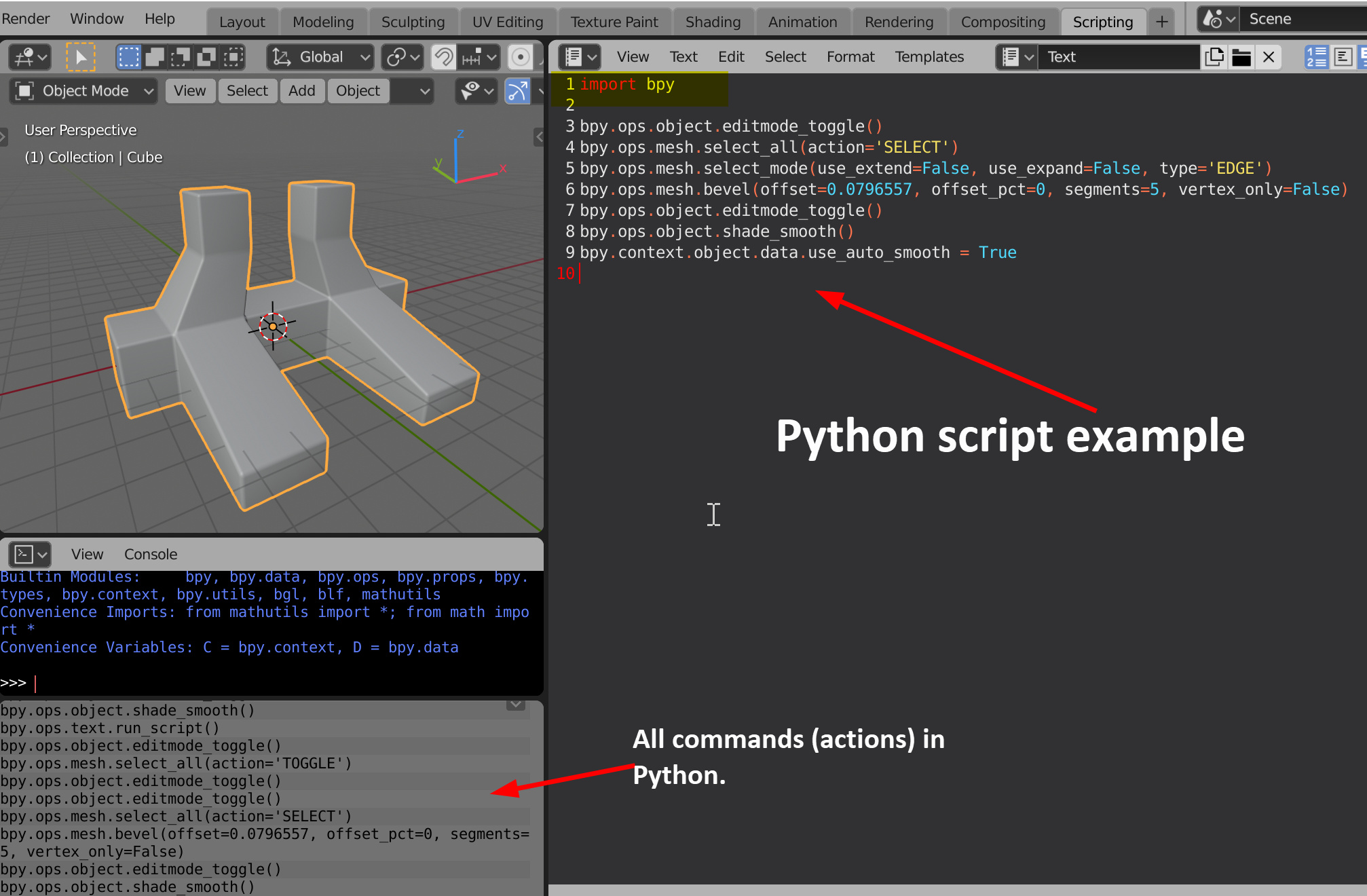The image size is (1367, 896).
Task: Open the Object Mode dropdown
Action: [83, 91]
